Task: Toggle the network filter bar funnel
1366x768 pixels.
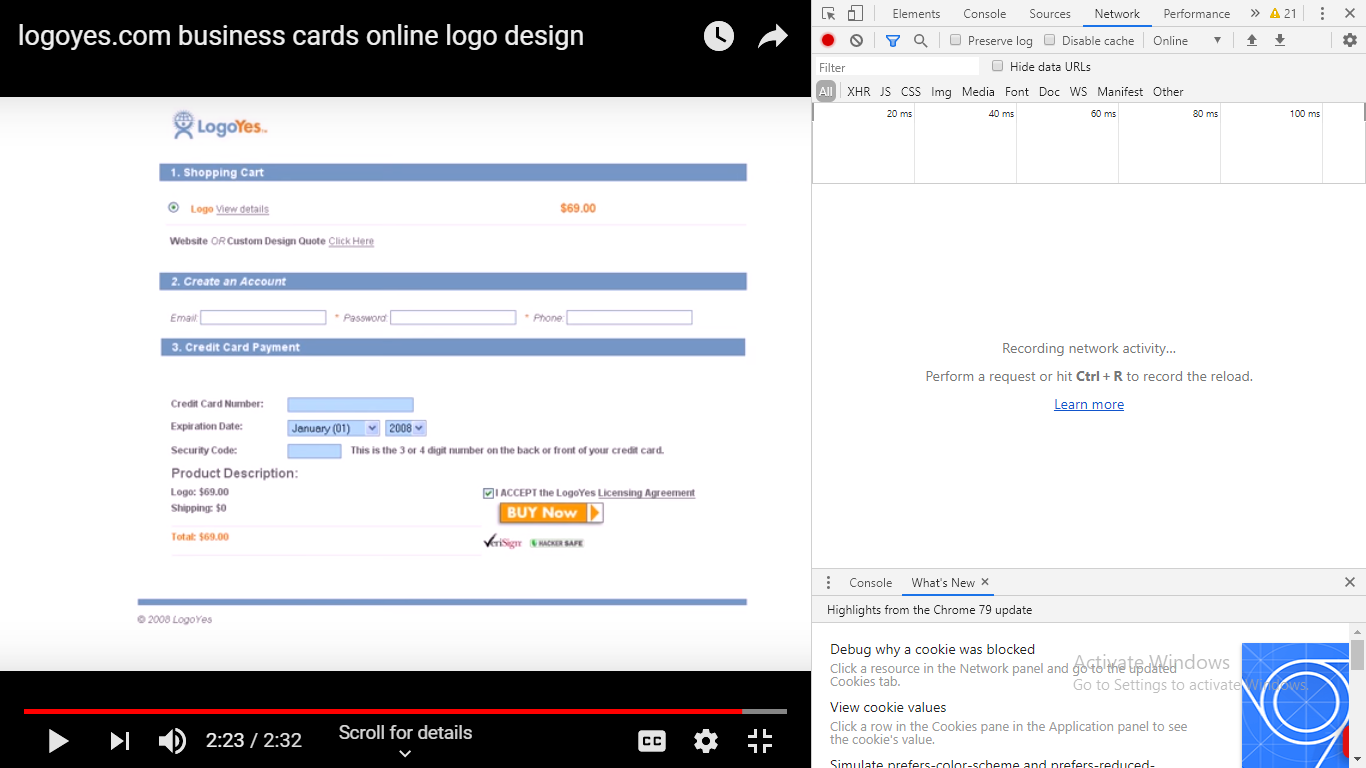Action: tap(892, 41)
